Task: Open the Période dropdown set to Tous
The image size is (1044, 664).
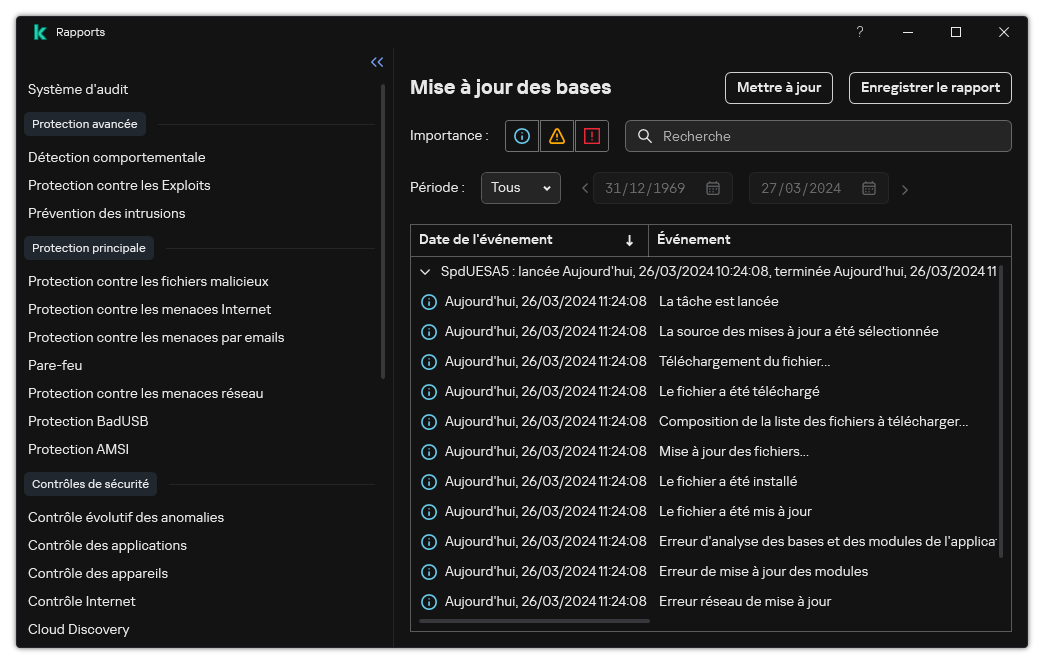Action: [520, 188]
